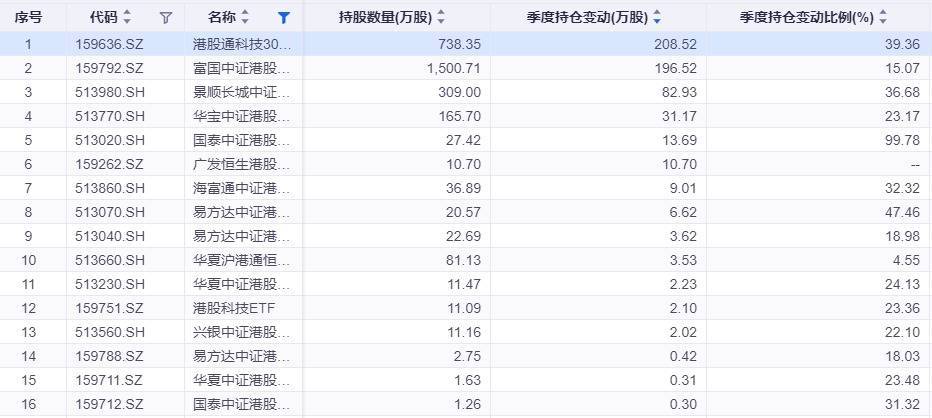Viewport: 932px width, 418px height.
Task: Click change ratio value 47.46
Action: pos(903,212)
